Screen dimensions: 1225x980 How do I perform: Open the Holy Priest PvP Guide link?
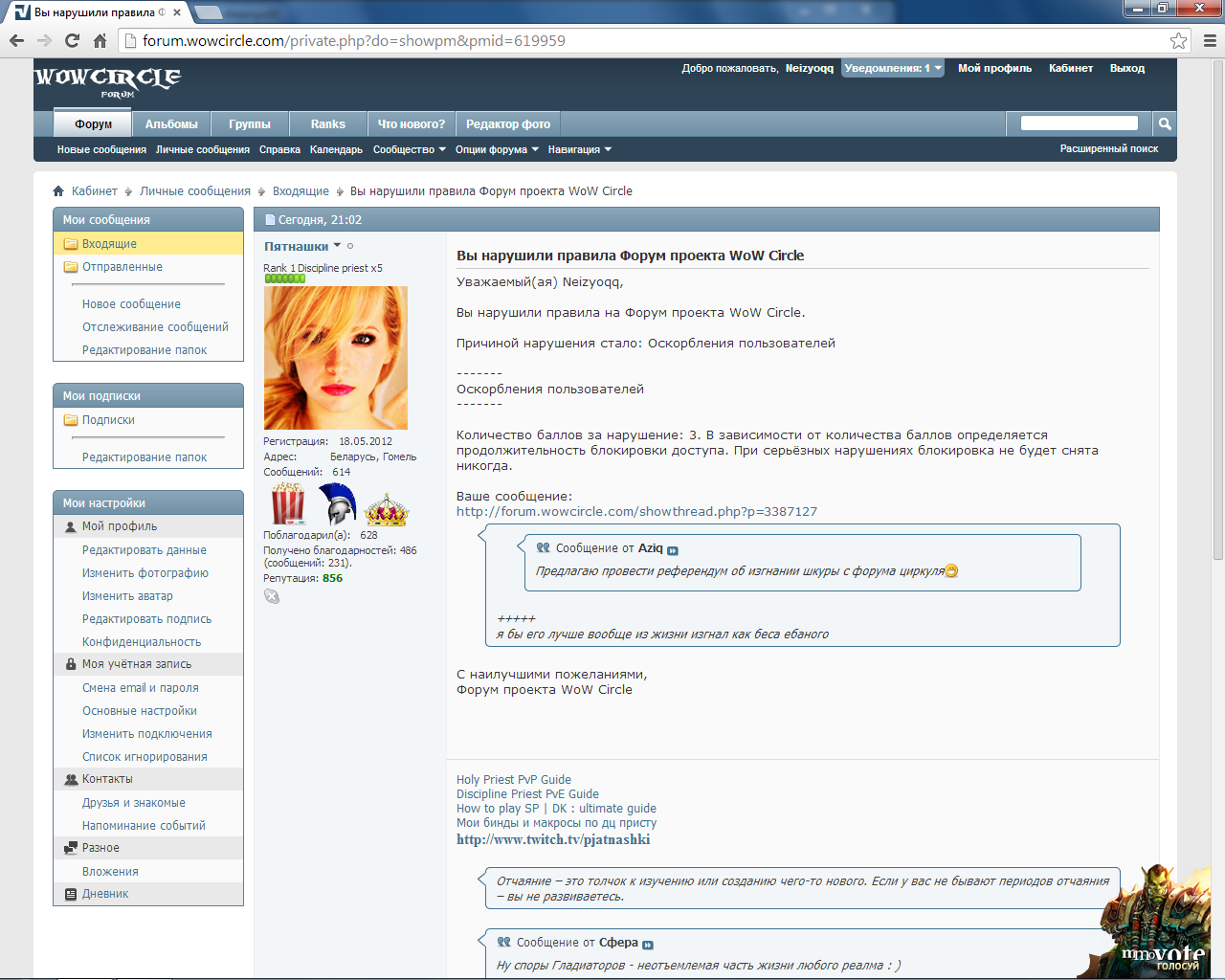pos(514,780)
